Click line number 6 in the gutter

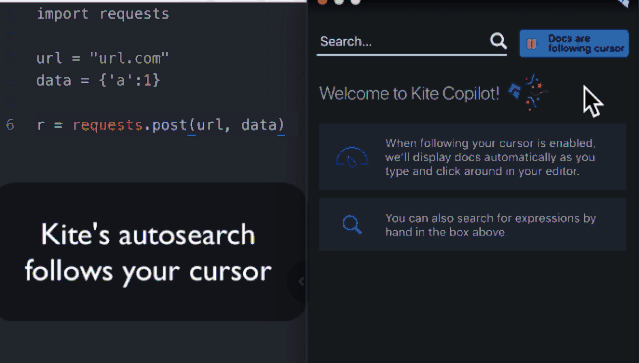pyautogui.click(x=10, y=125)
